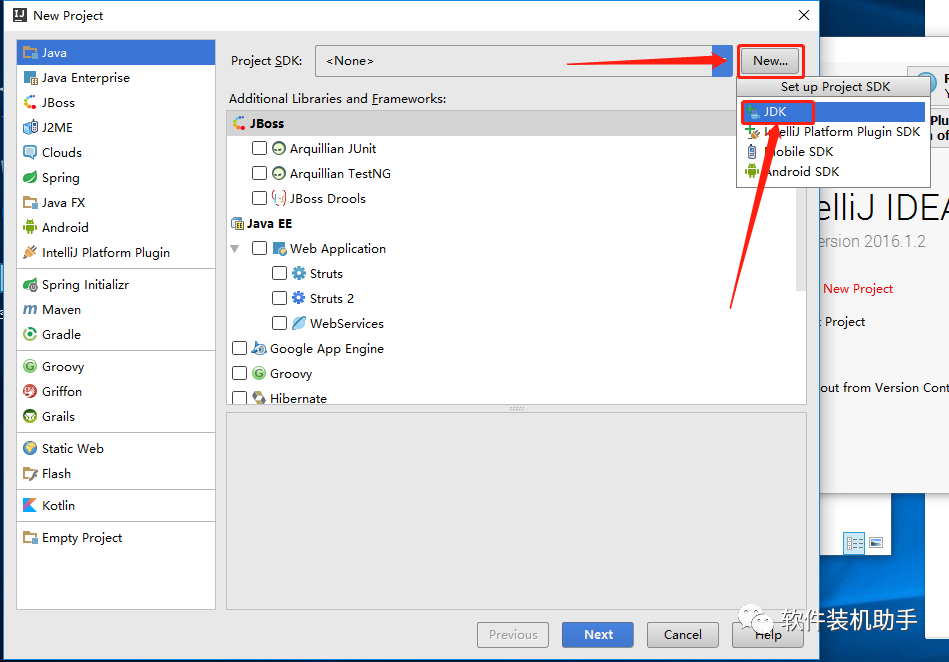Choose JDK from Set up Project SDK menu
Image resolution: width=949 pixels, height=662 pixels.
click(833, 111)
